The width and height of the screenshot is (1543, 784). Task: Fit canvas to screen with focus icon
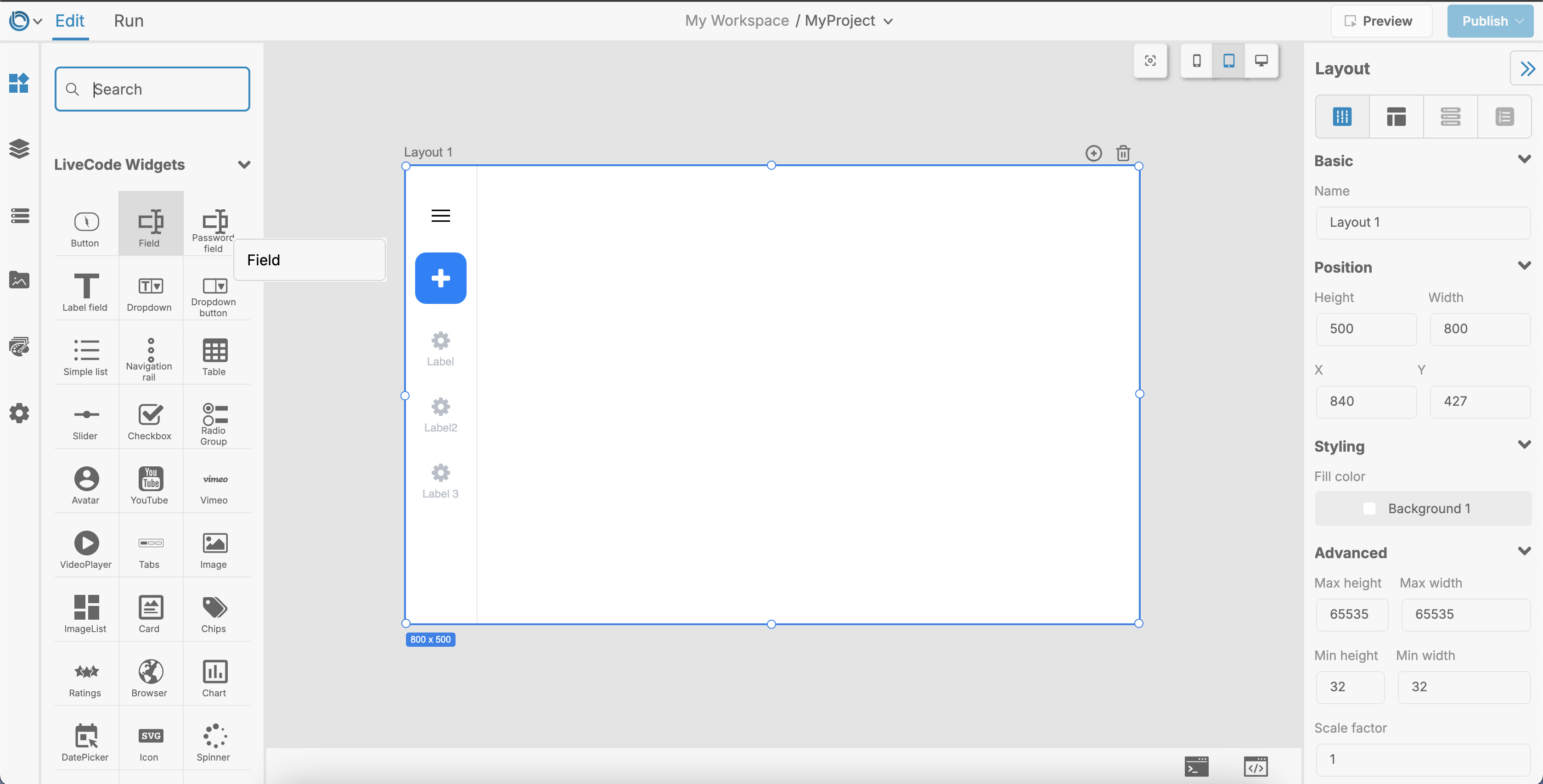(1150, 61)
